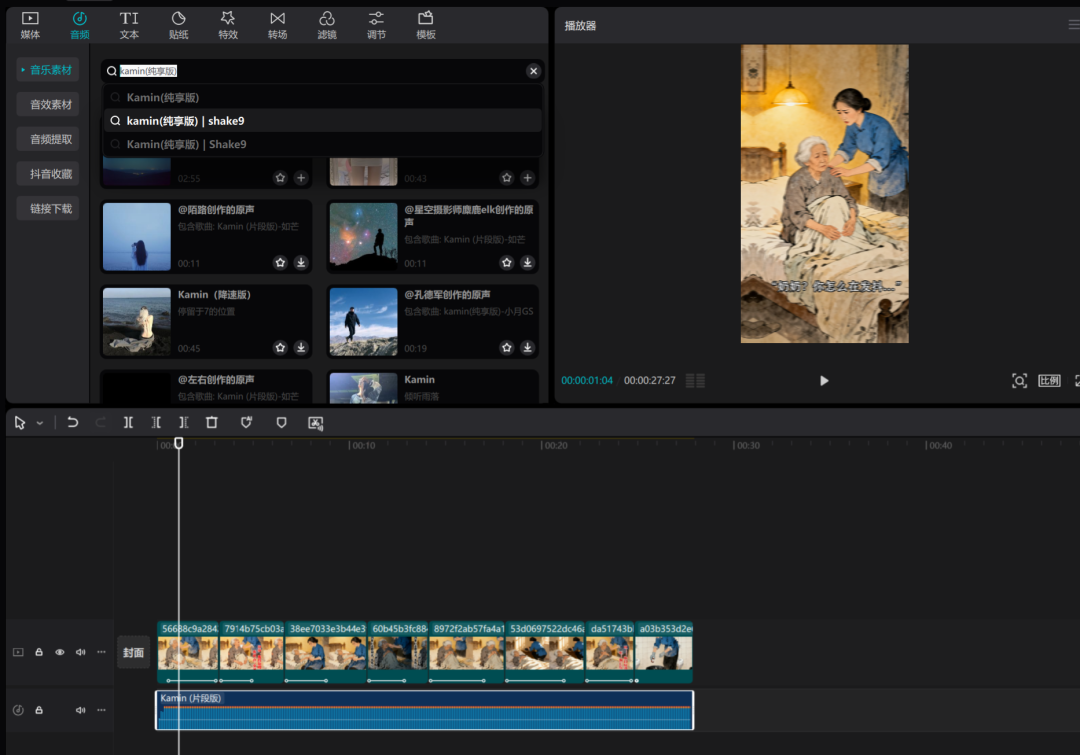Download the @孔德军创作的原声 track

point(528,347)
